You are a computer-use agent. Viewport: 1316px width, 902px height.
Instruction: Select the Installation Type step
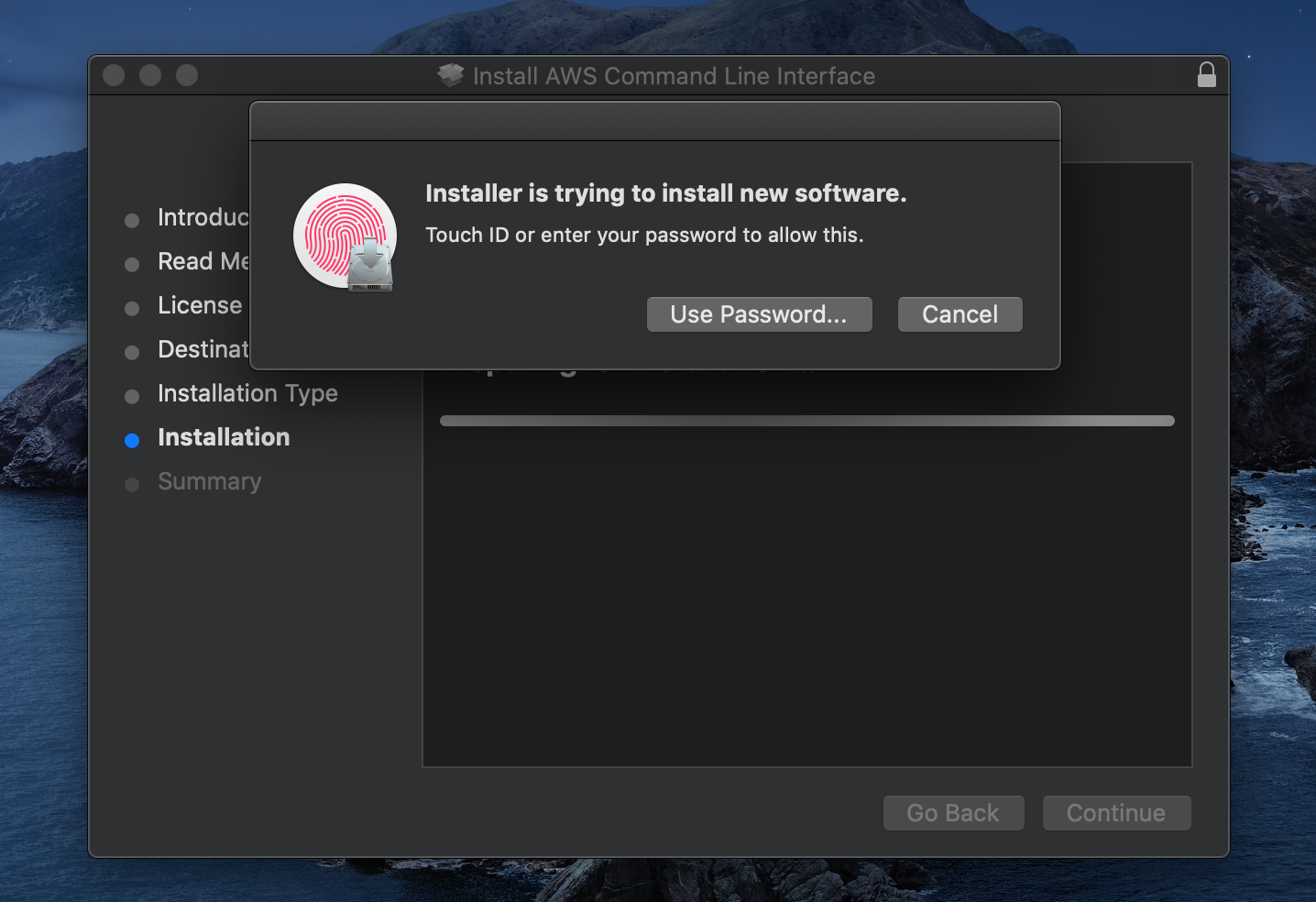pos(247,393)
